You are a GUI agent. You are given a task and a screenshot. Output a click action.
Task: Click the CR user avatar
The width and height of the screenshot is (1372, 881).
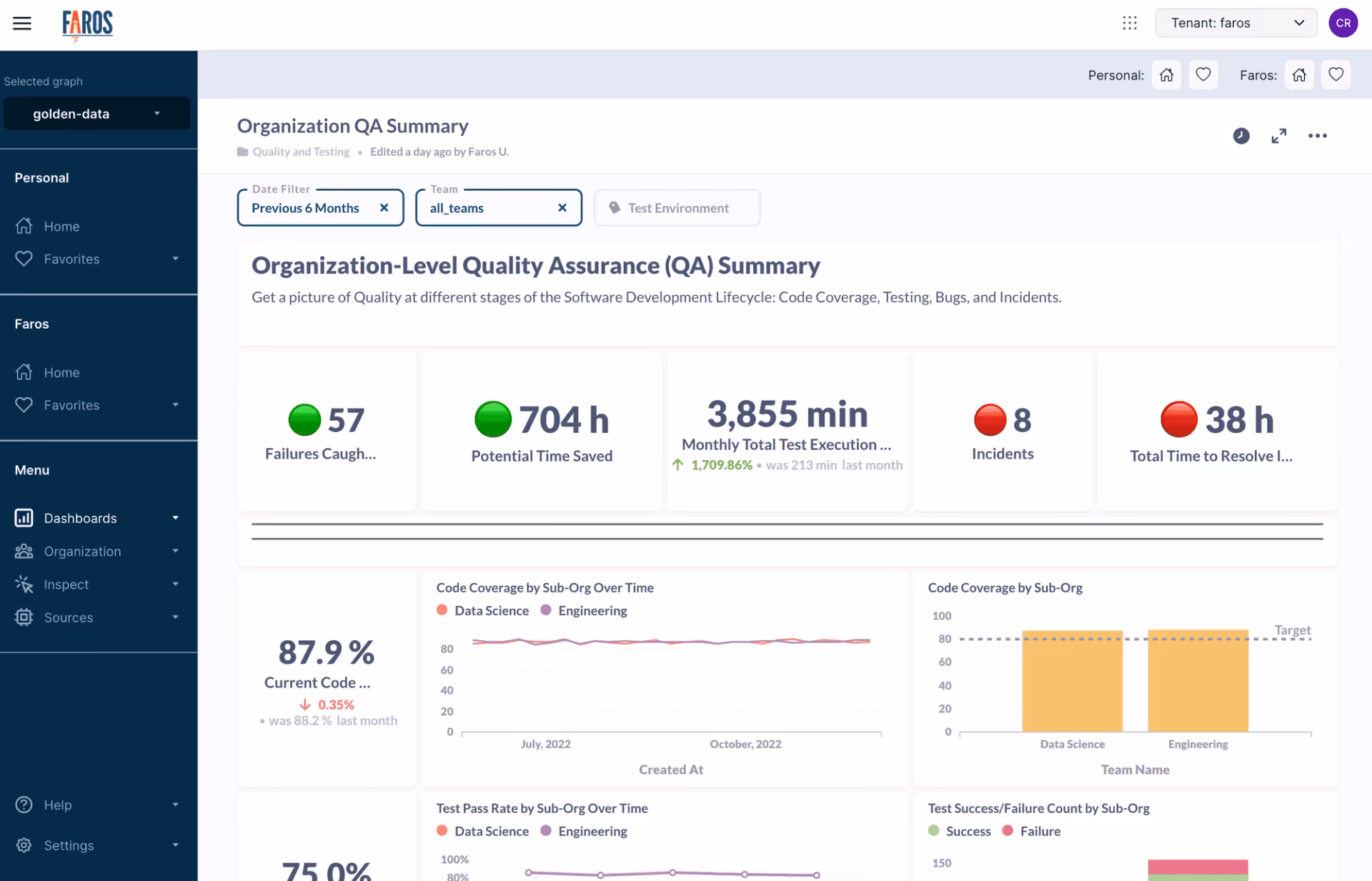point(1343,23)
